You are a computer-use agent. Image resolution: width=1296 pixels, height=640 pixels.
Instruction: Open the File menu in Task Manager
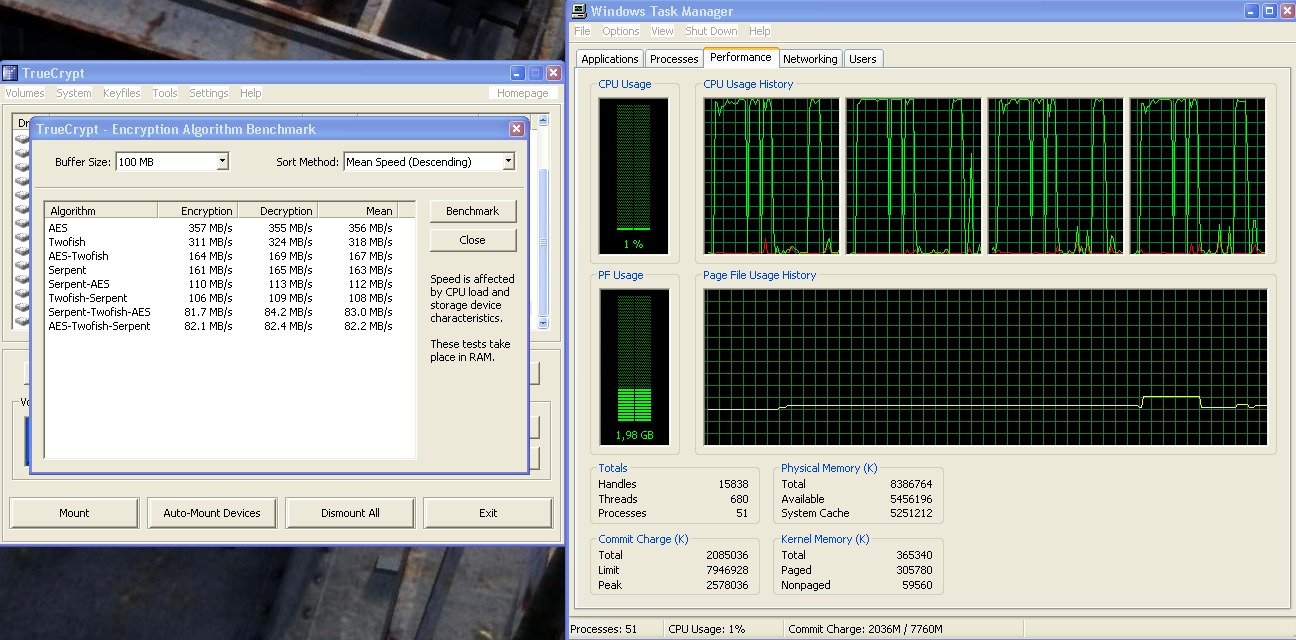[x=582, y=31]
